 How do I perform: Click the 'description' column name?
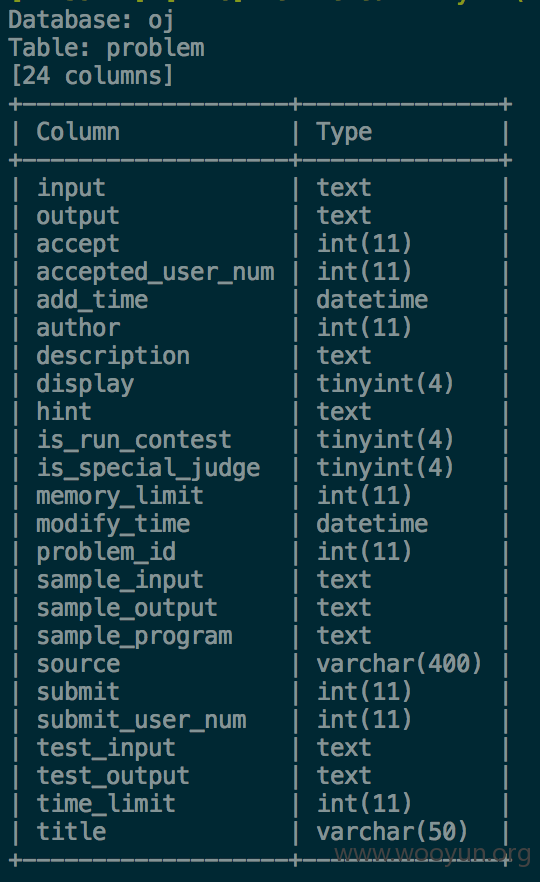point(113,357)
